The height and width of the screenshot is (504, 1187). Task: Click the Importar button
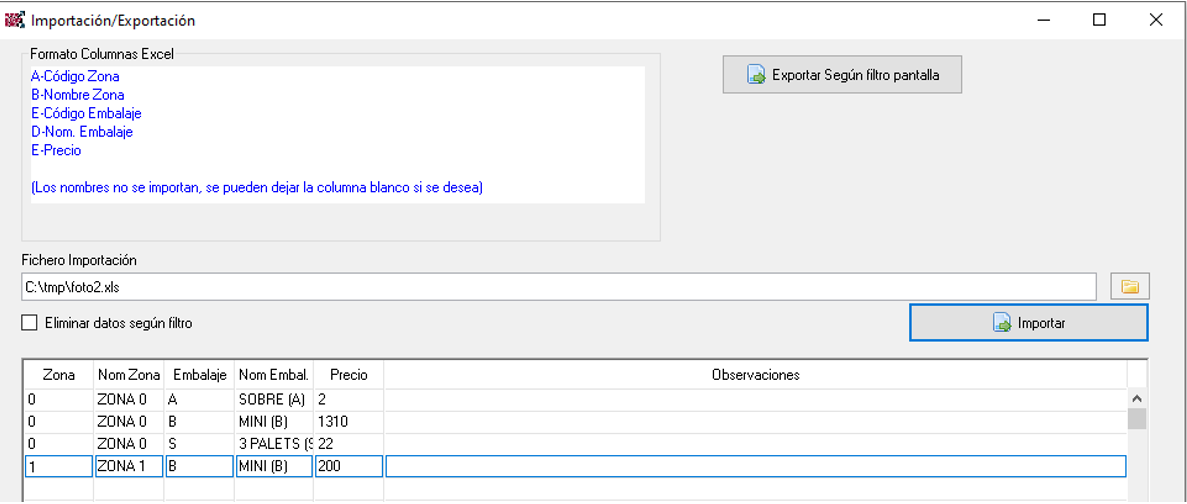coord(1029,323)
